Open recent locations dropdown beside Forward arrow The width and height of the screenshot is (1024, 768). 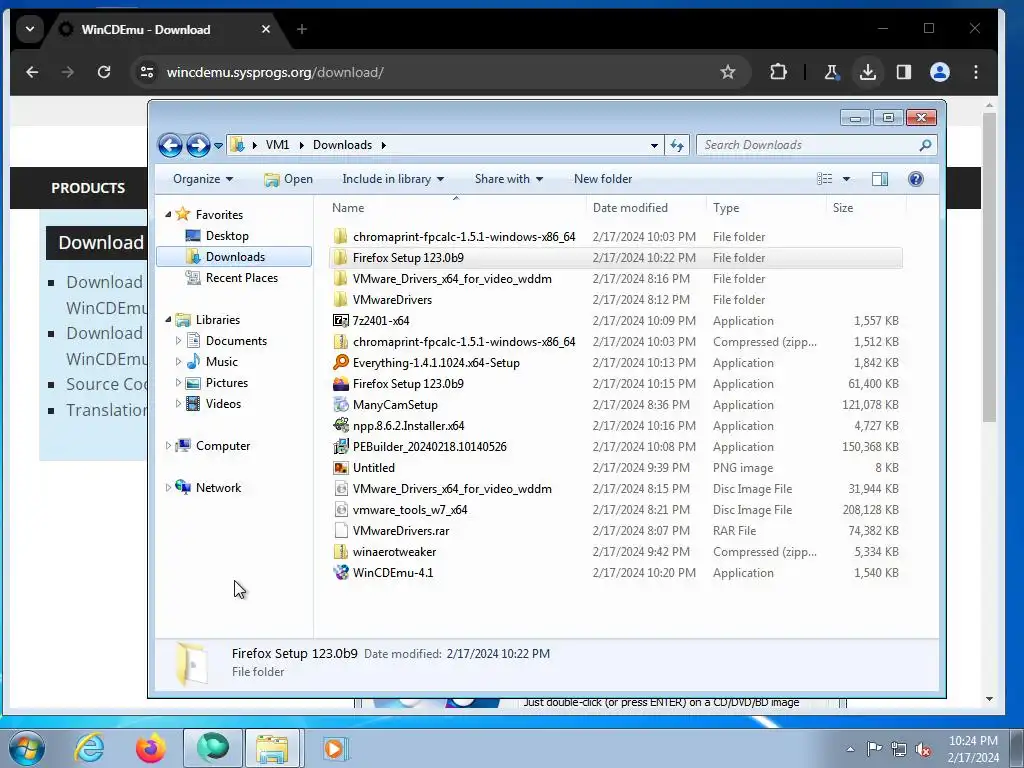click(x=218, y=146)
